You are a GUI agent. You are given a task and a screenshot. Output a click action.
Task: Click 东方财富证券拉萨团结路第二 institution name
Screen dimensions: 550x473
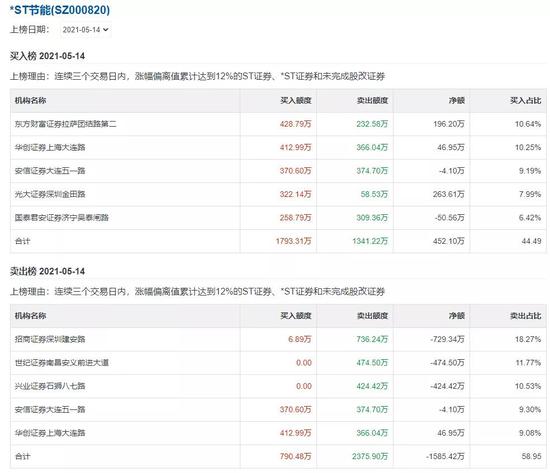[x=66, y=124]
